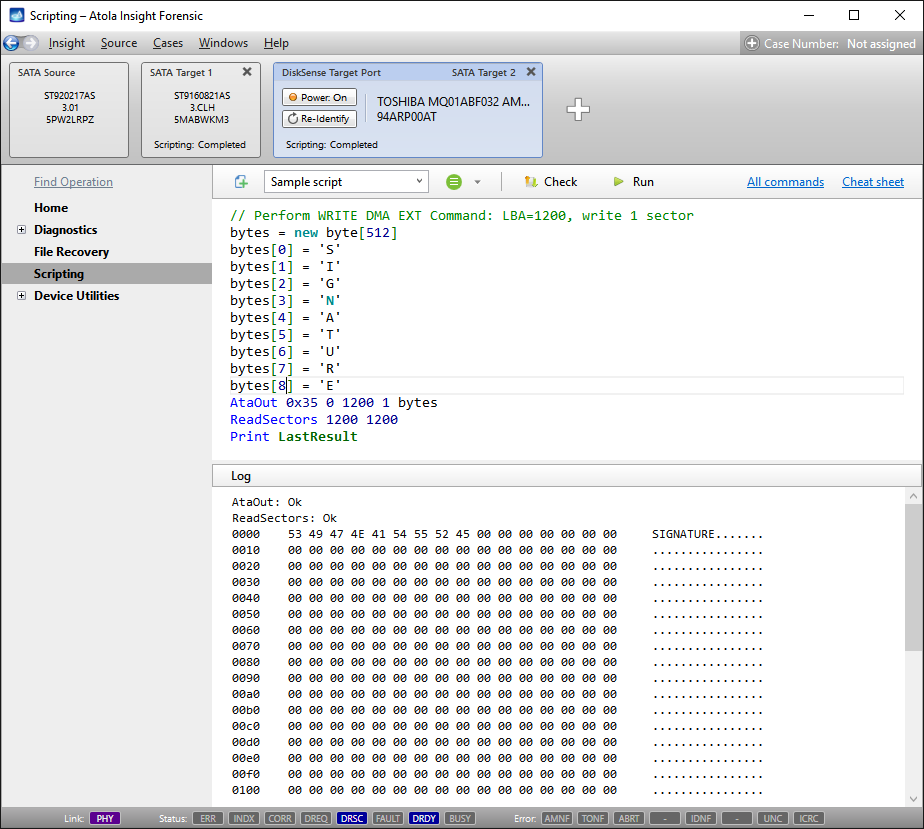Click the Print LastResult script line
Viewport: 924px width, 829px height.
click(293, 437)
